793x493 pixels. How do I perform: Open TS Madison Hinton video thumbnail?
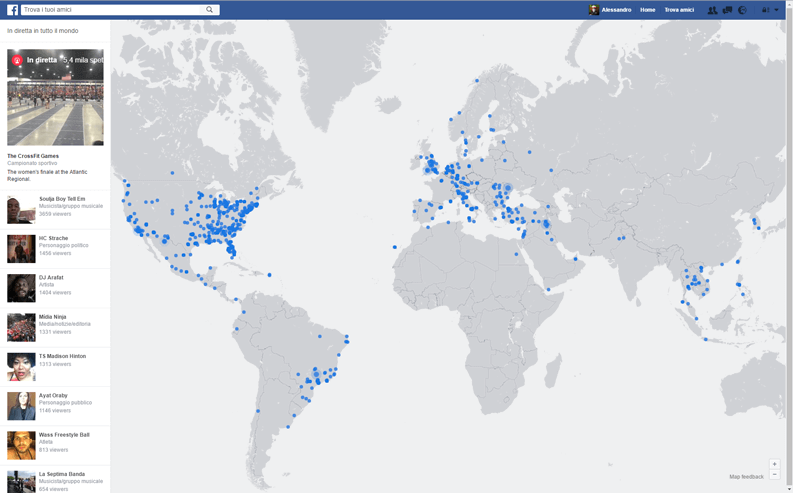coord(21,367)
